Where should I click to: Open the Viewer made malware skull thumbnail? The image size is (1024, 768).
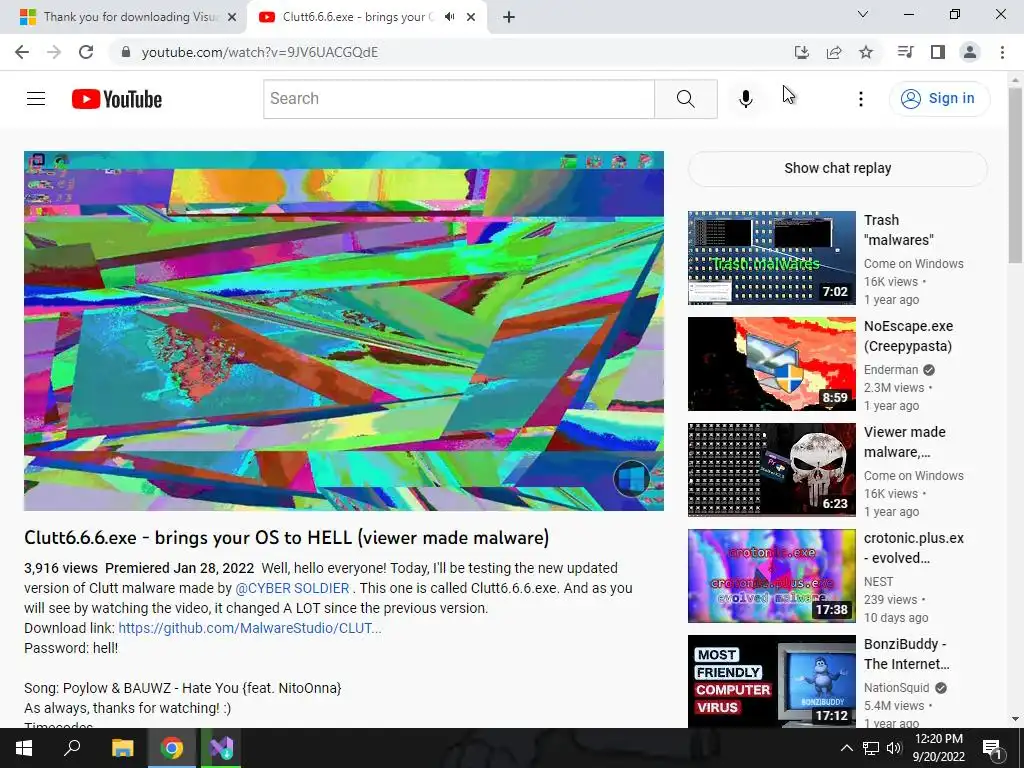(x=771, y=470)
